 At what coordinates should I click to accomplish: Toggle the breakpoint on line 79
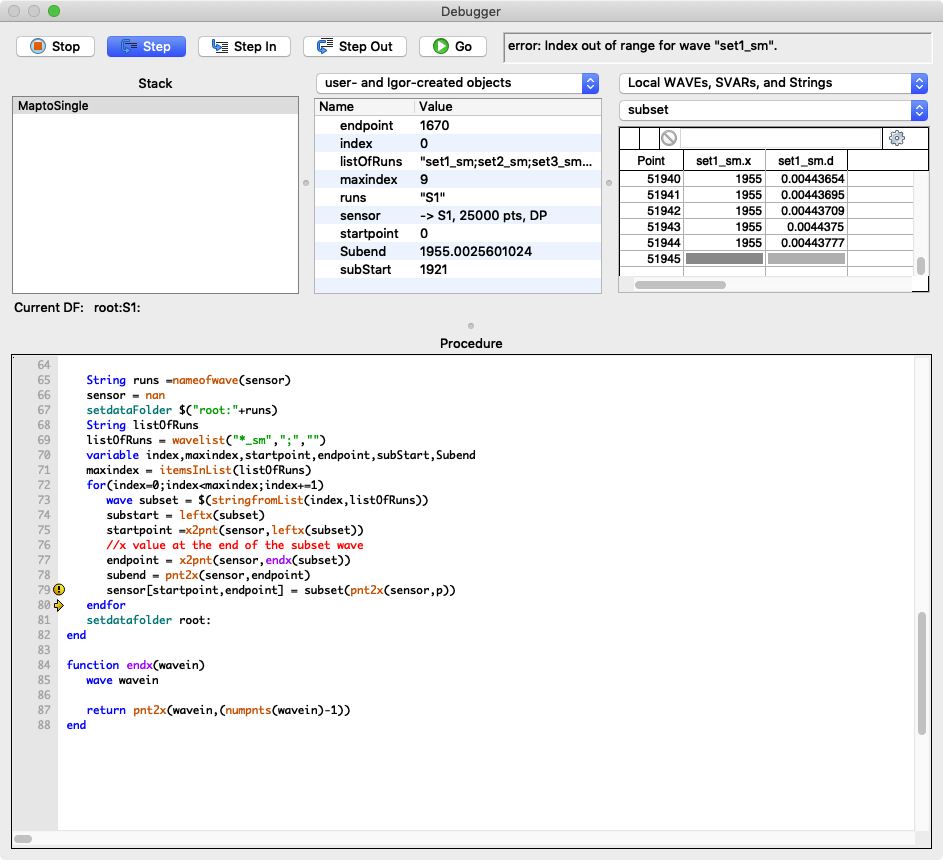pos(59,590)
